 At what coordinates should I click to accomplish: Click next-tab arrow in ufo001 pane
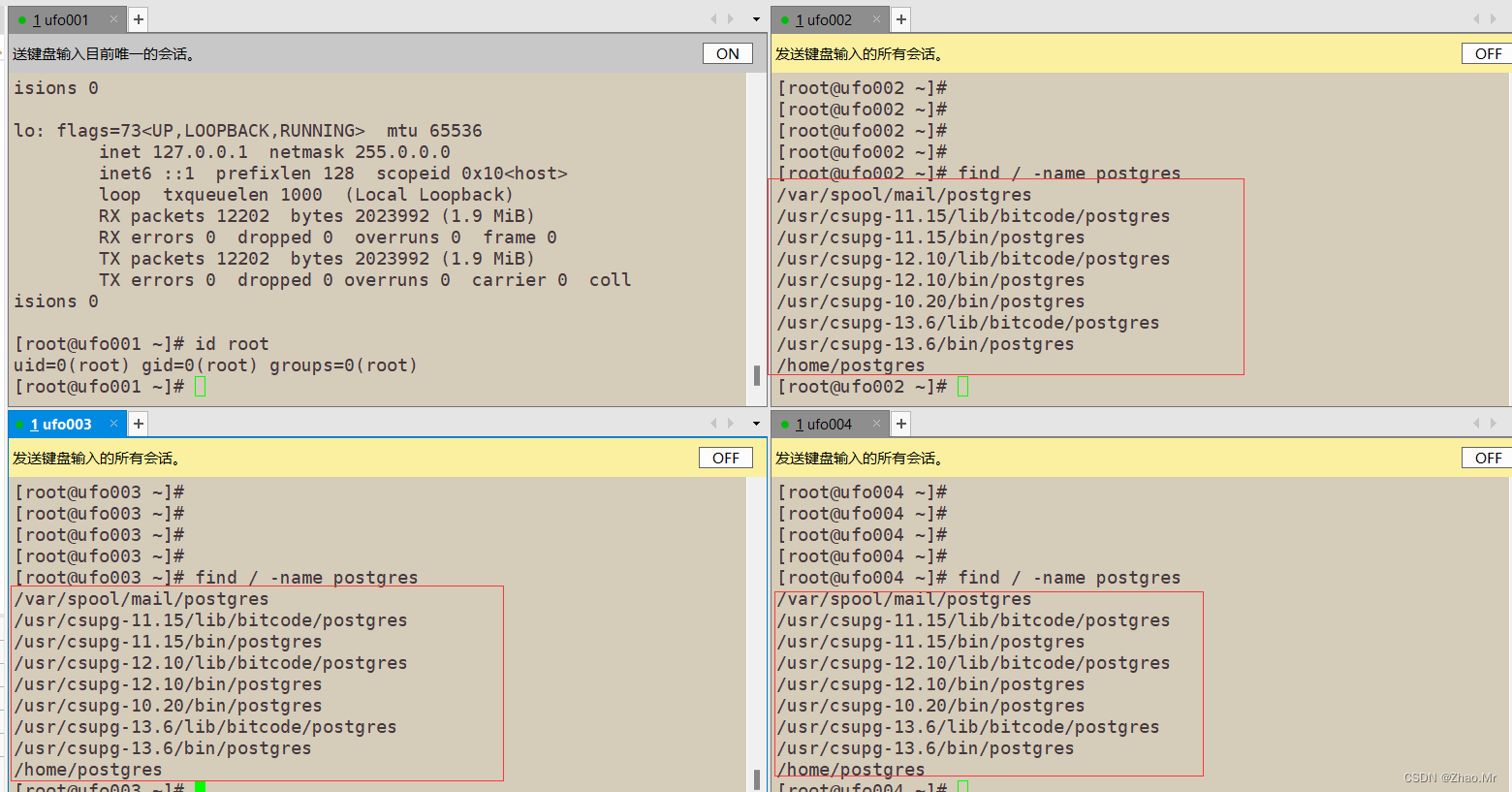click(x=731, y=19)
